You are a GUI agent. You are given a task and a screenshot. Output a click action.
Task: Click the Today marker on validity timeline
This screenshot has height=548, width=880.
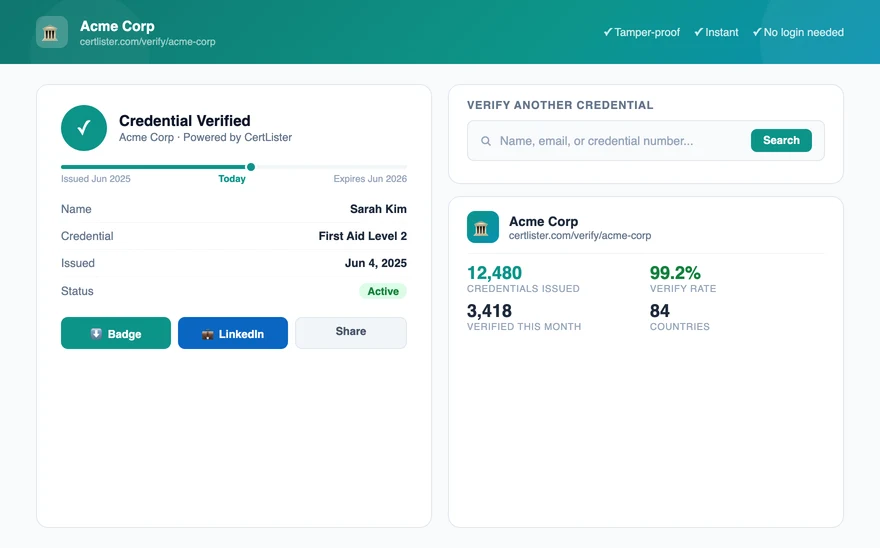click(x=251, y=167)
